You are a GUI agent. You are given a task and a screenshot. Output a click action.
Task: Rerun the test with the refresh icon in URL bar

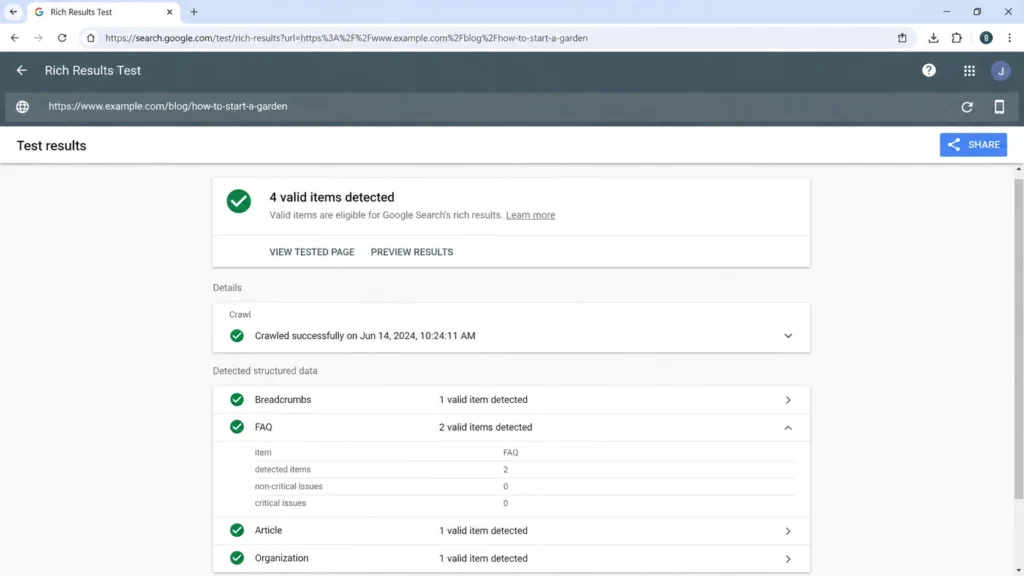[967, 106]
